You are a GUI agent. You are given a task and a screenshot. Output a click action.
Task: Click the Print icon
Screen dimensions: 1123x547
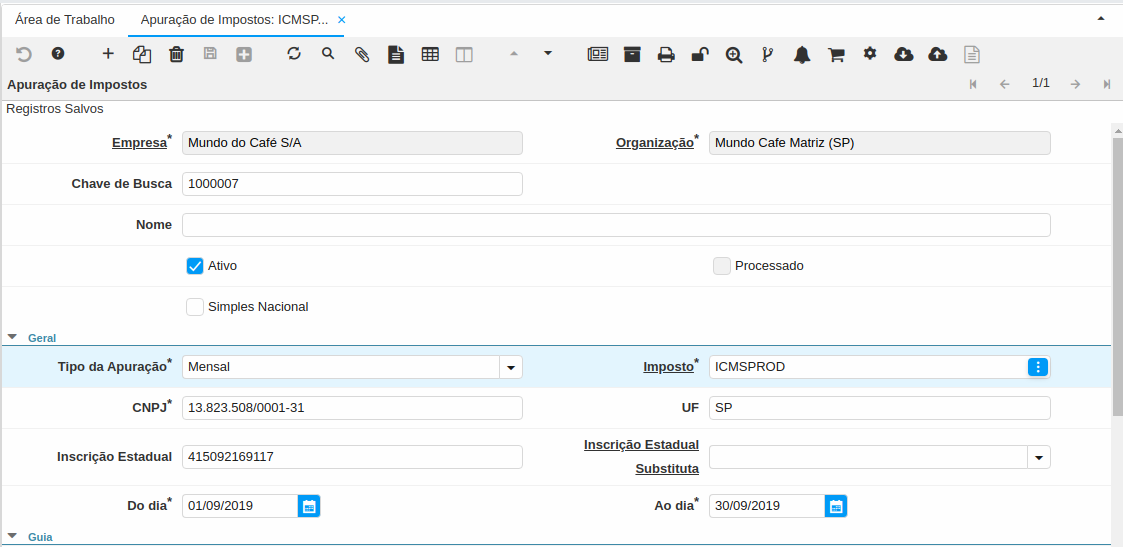pos(666,54)
